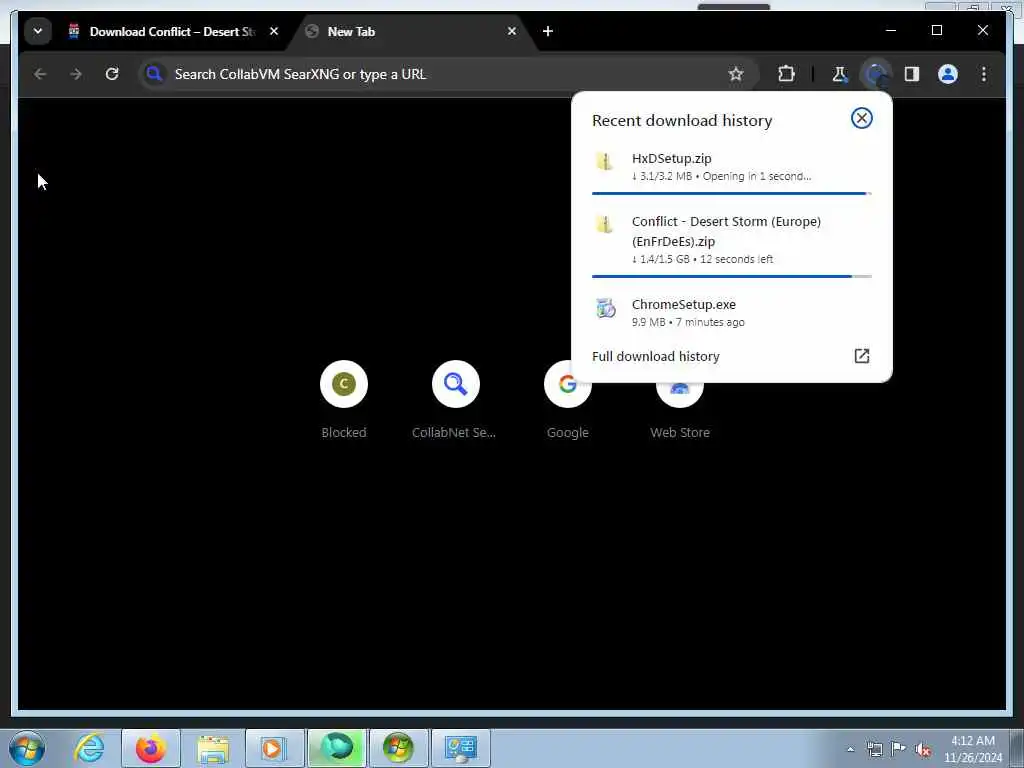Bookmark this tab with the star icon
This screenshot has height=768, width=1024.
click(x=736, y=74)
